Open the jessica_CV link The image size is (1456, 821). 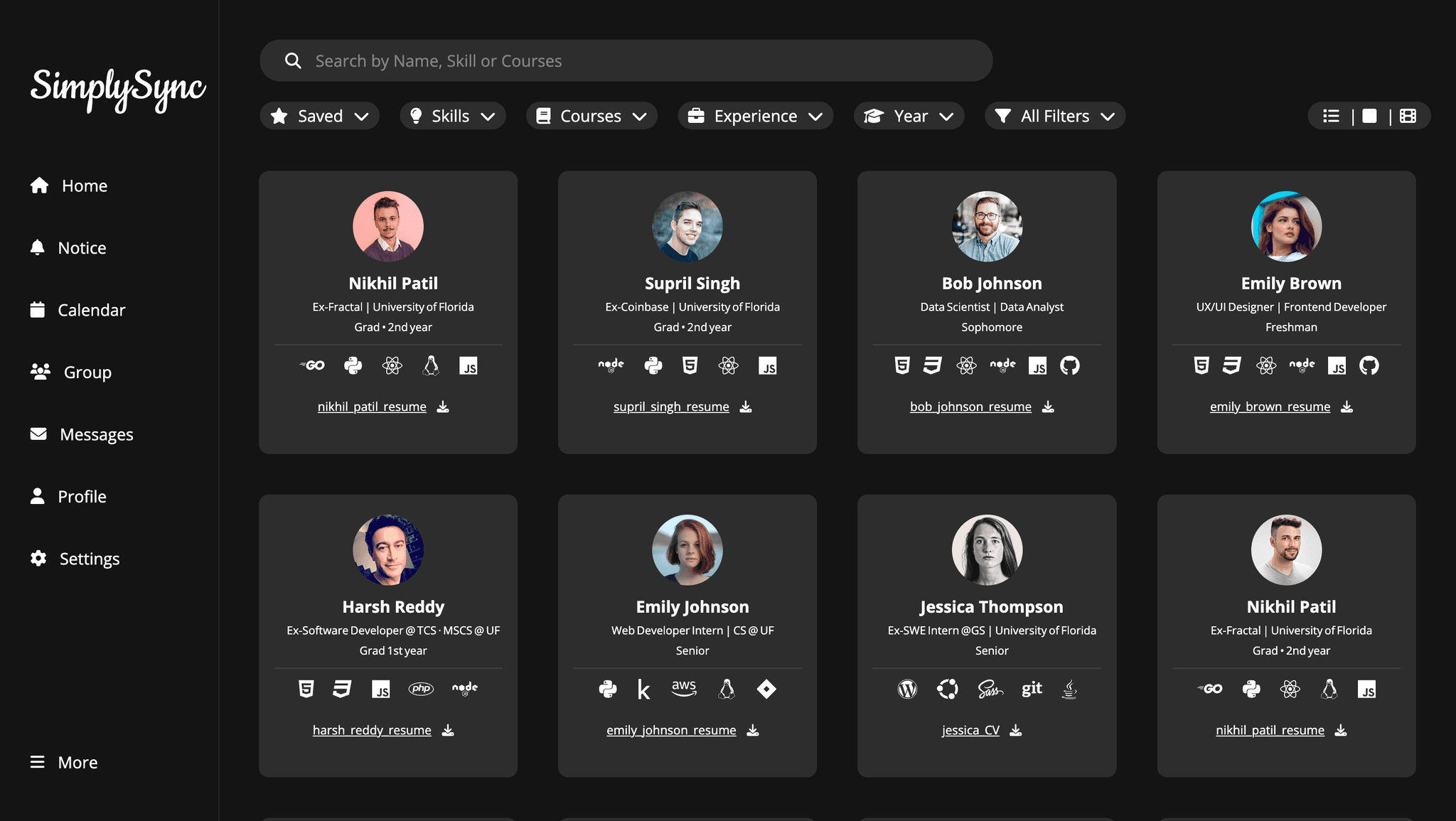coord(970,730)
